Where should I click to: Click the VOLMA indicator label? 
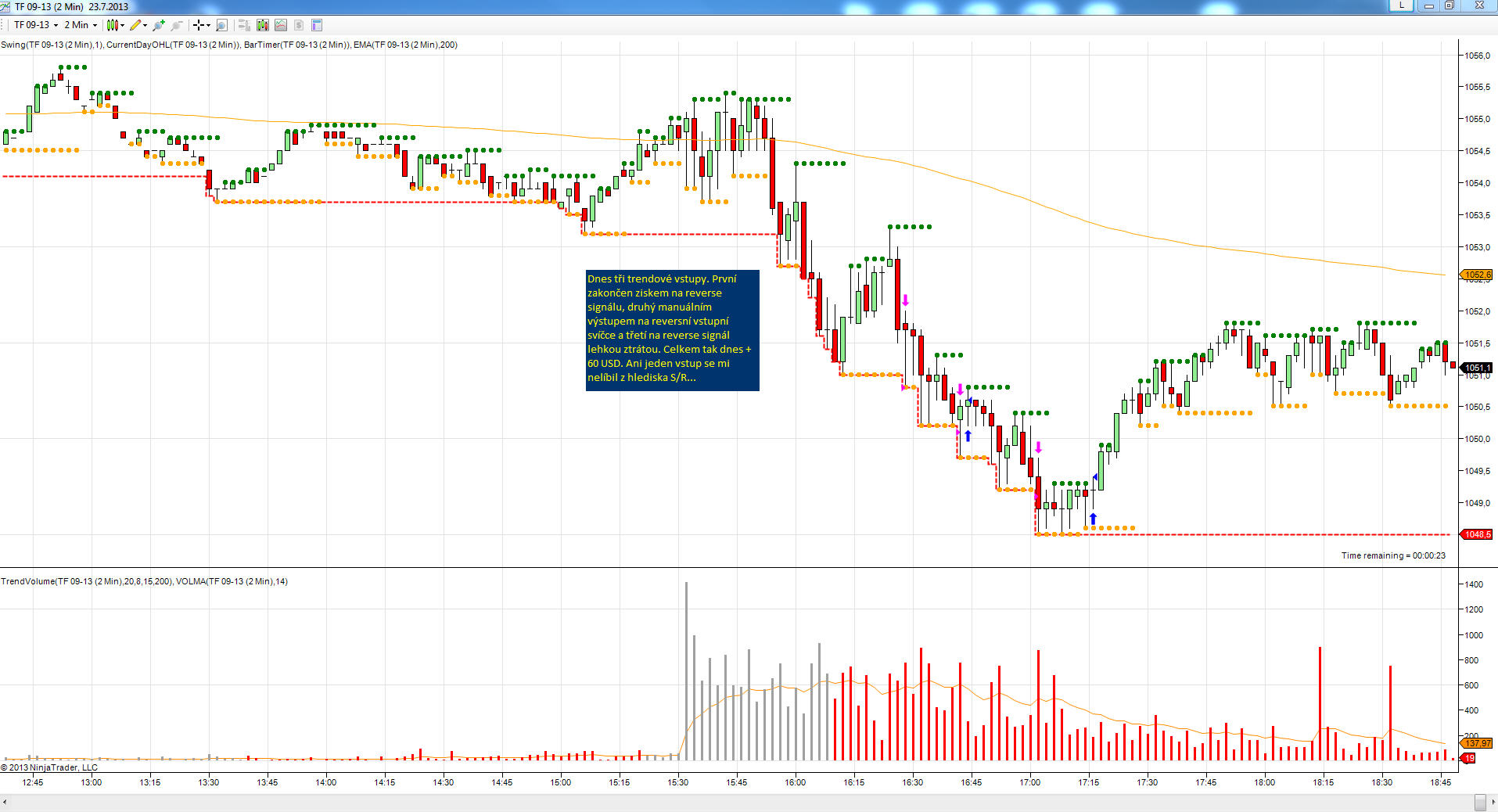pos(232,581)
